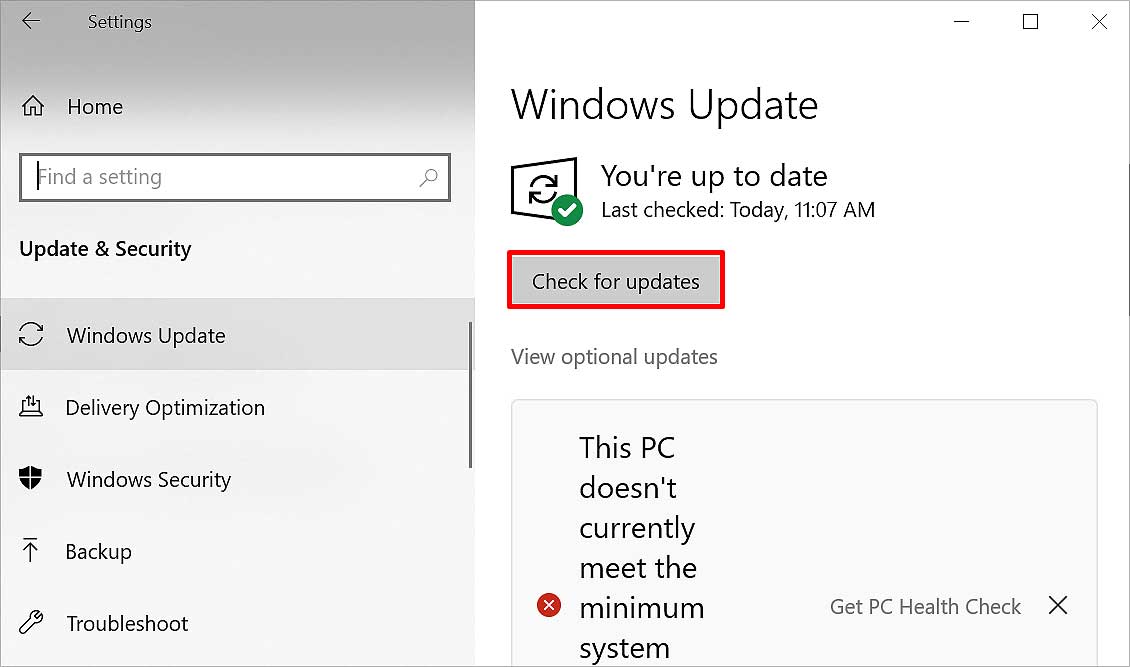Click the Update & Security heading

[105, 249]
